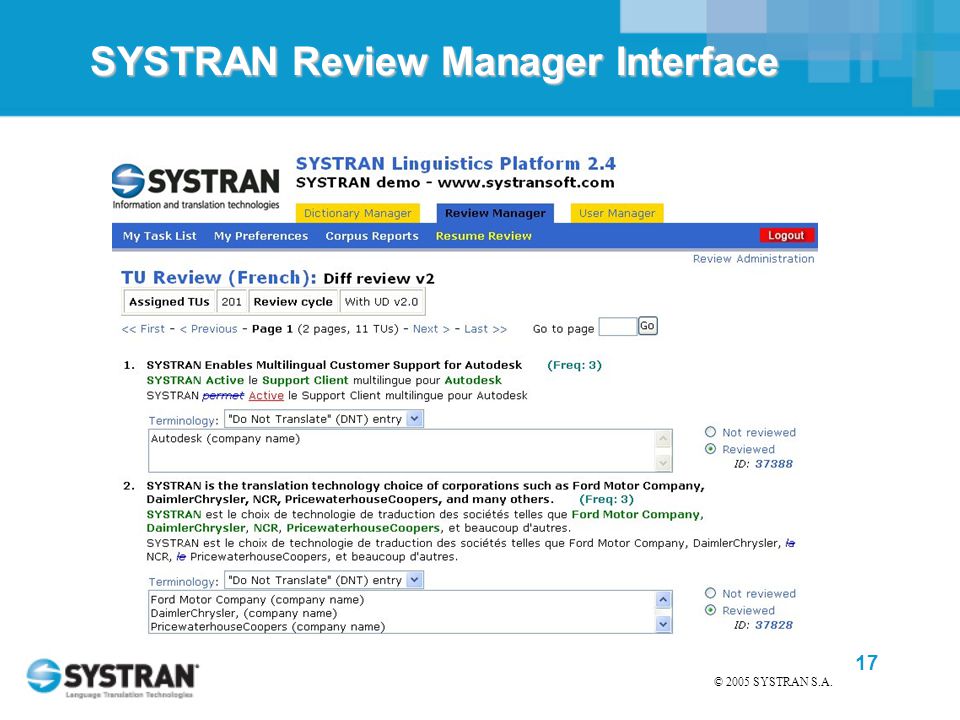Click the Autodesk (company name) text area
Viewport: 960px width, 720px height.
coord(410,451)
